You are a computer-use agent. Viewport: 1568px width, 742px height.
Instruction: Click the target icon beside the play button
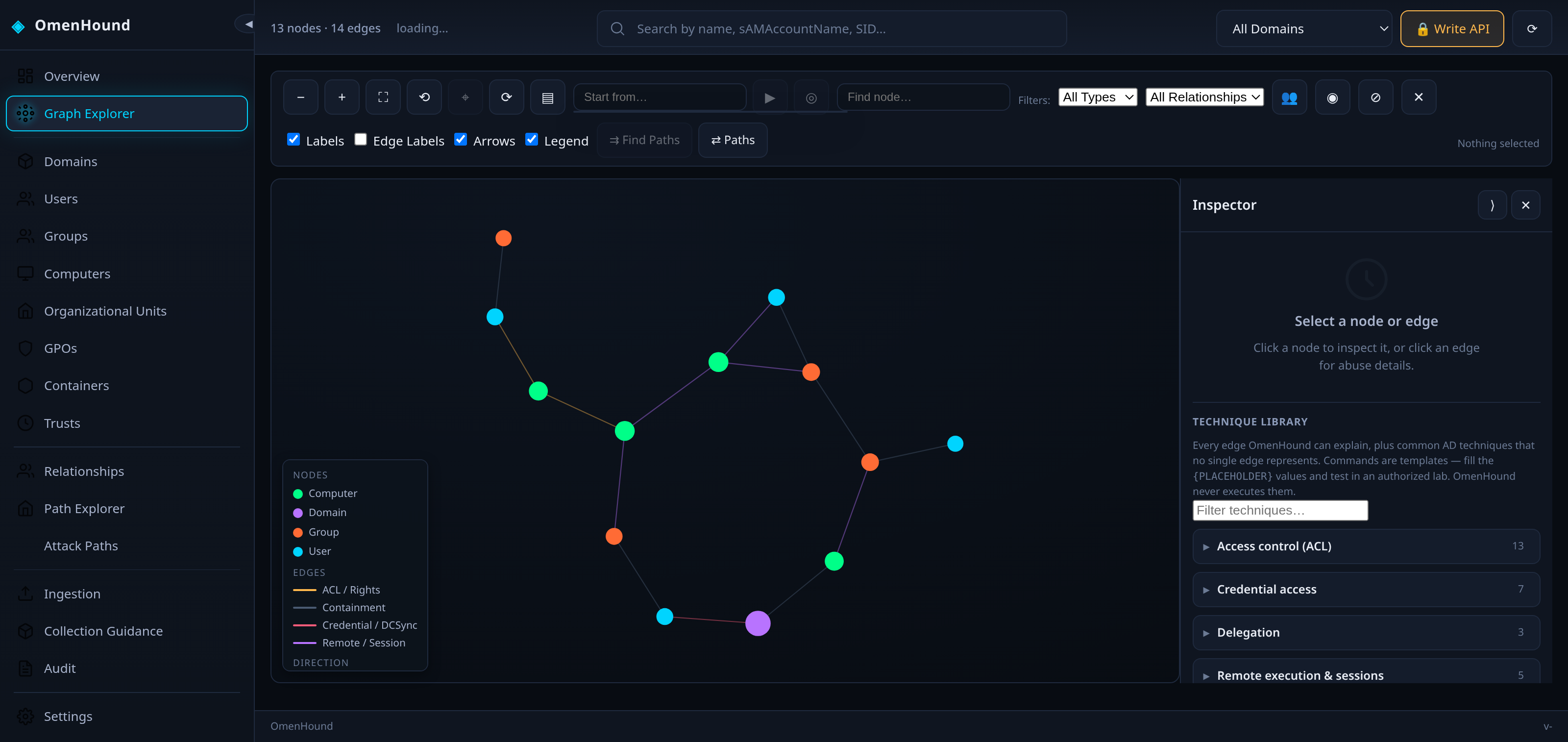pos(811,98)
